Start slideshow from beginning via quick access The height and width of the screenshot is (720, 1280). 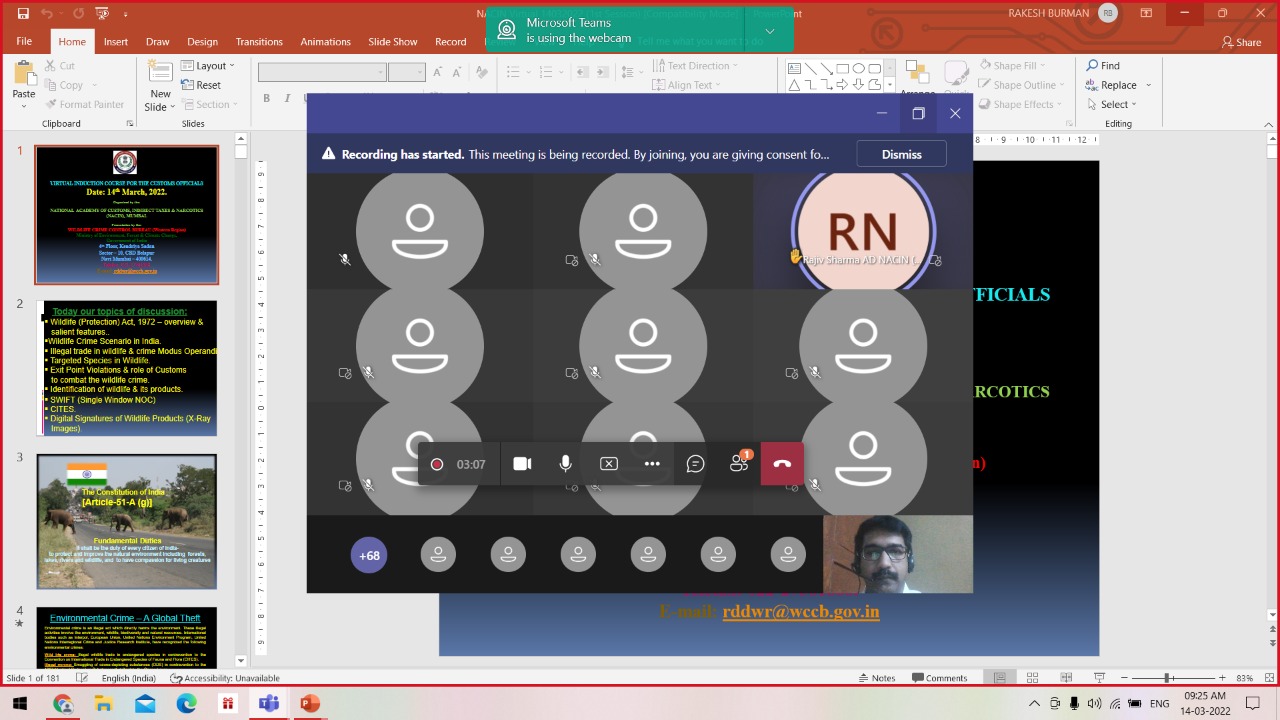(x=101, y=14)
